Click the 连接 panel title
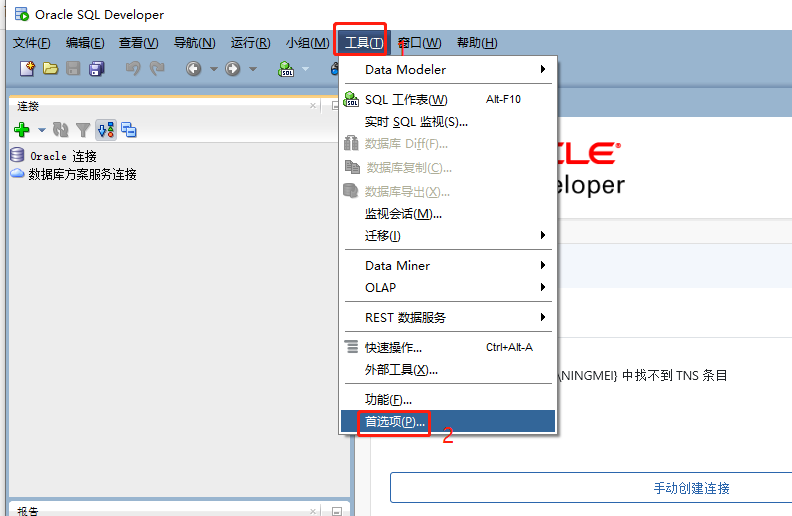Screen dimensions: 792x516 [28, 106]
